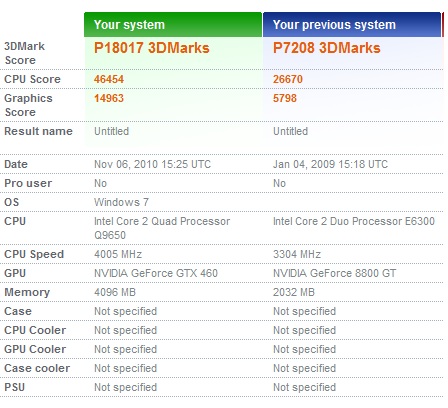
Task: Click the Windows 7 OS entry
Action: pos(121,202)
